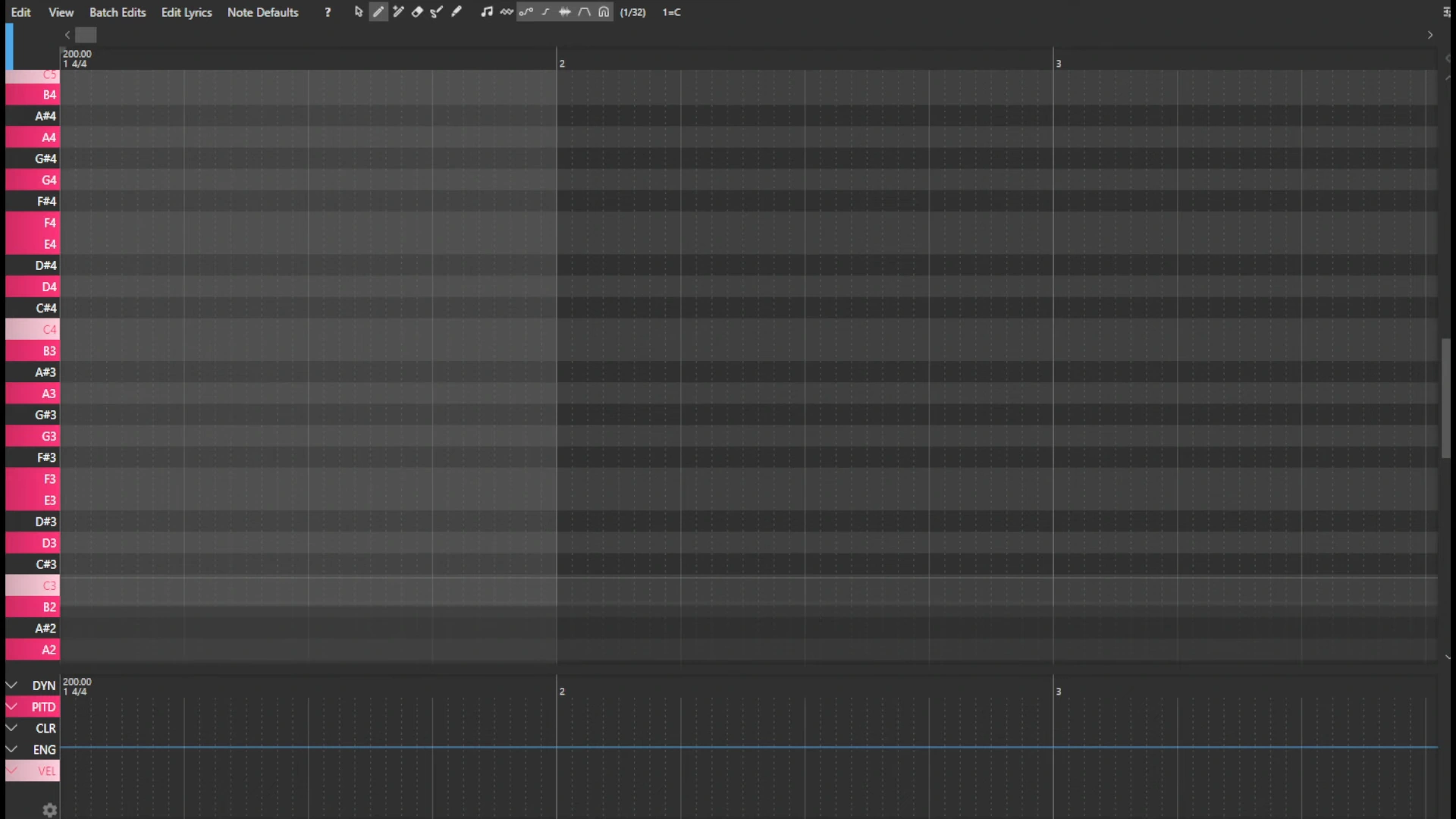Open the Note Defaults menu

[262, 12]
